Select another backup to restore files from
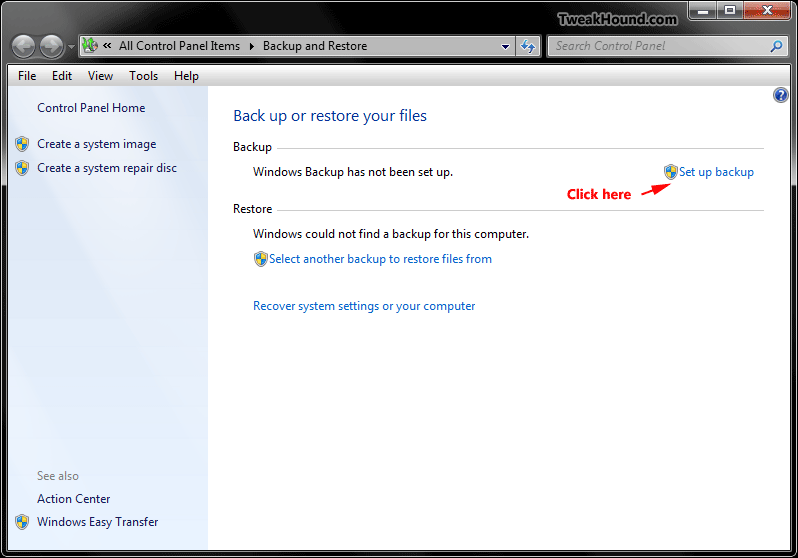 click(380, 259)
